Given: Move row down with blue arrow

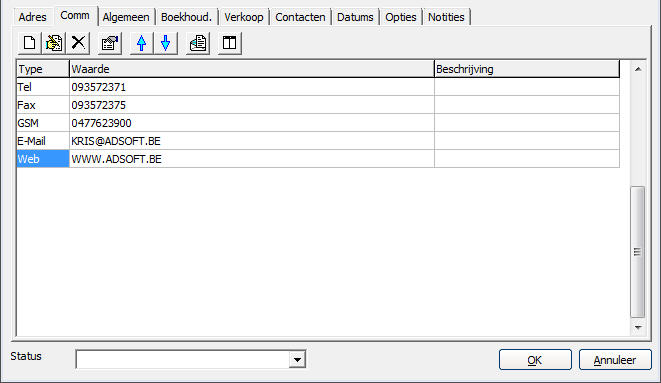Looking at the screenshot, I should click(x=166, y=43).
